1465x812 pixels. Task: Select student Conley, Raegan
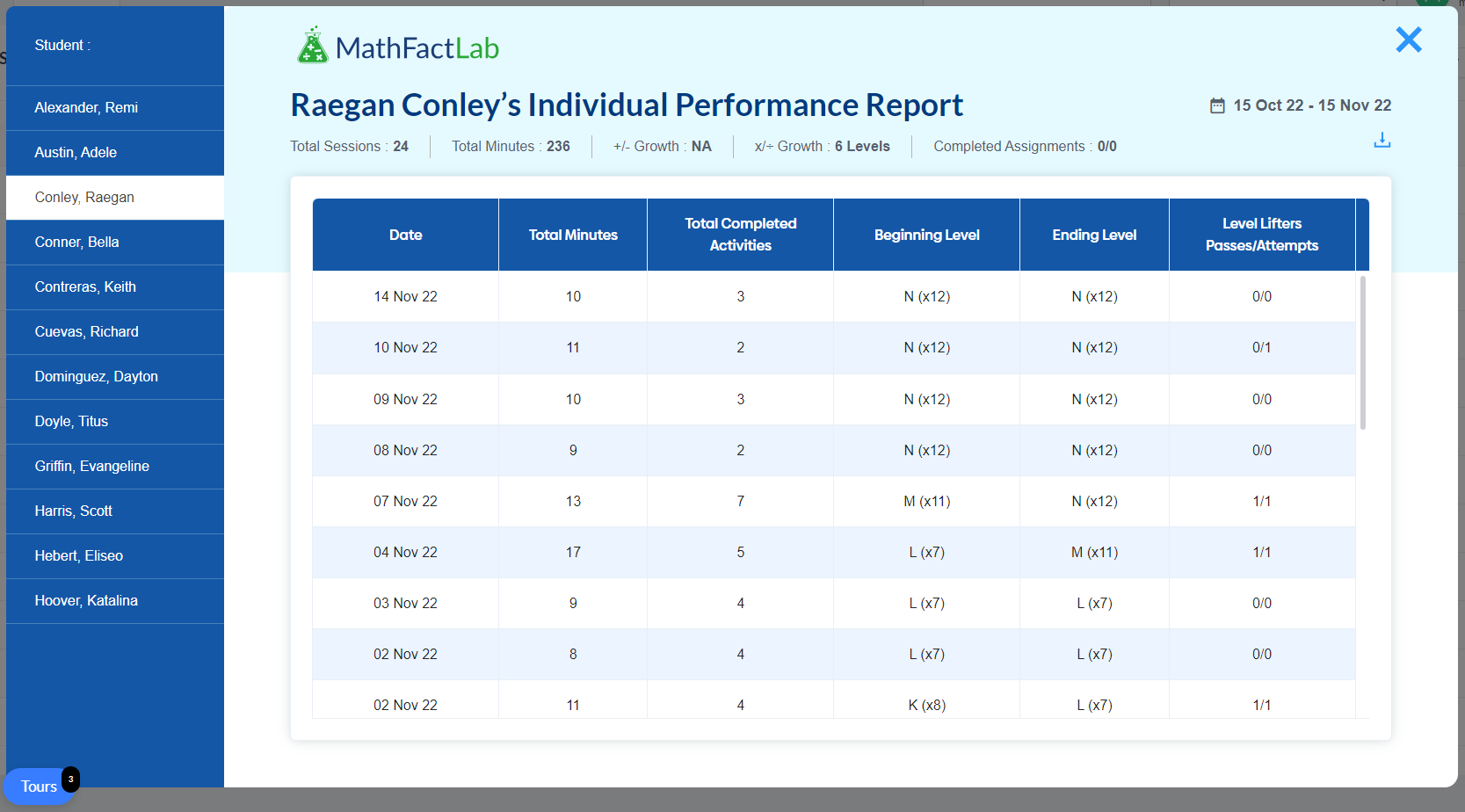pyautogui.click(x=115, y=198)
